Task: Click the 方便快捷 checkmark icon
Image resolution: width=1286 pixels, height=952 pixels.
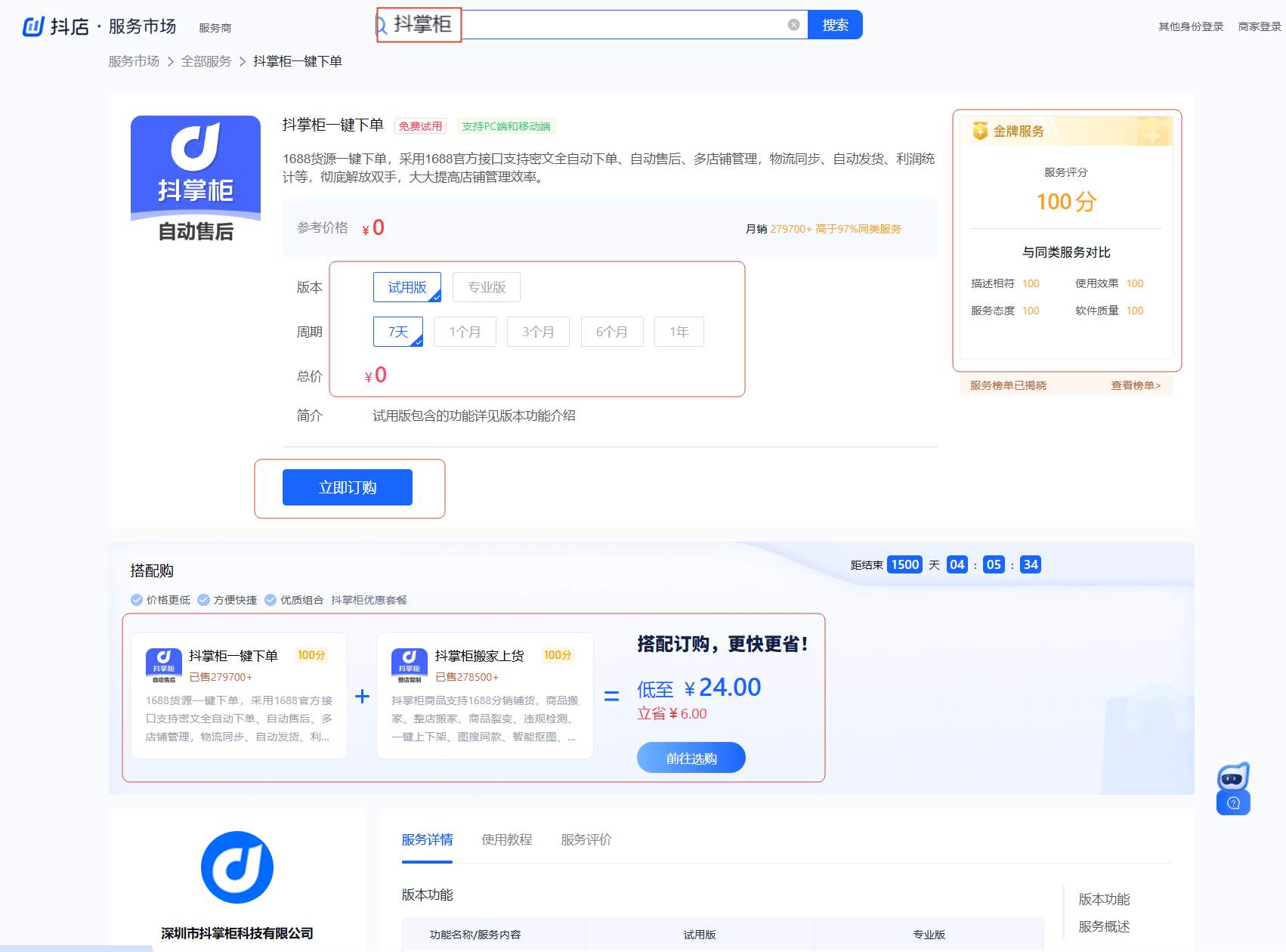Action: coord(203,600)
